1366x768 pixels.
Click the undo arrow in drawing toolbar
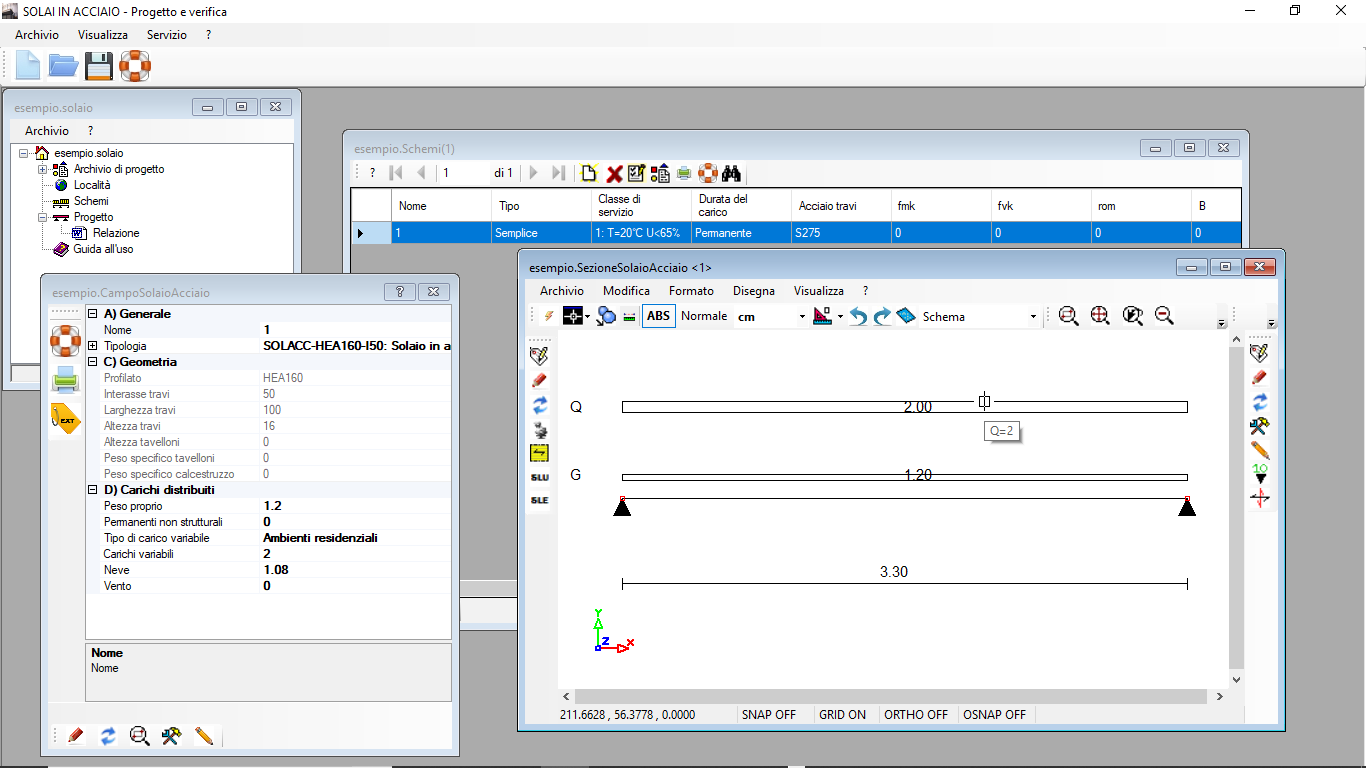click(858, 316)
